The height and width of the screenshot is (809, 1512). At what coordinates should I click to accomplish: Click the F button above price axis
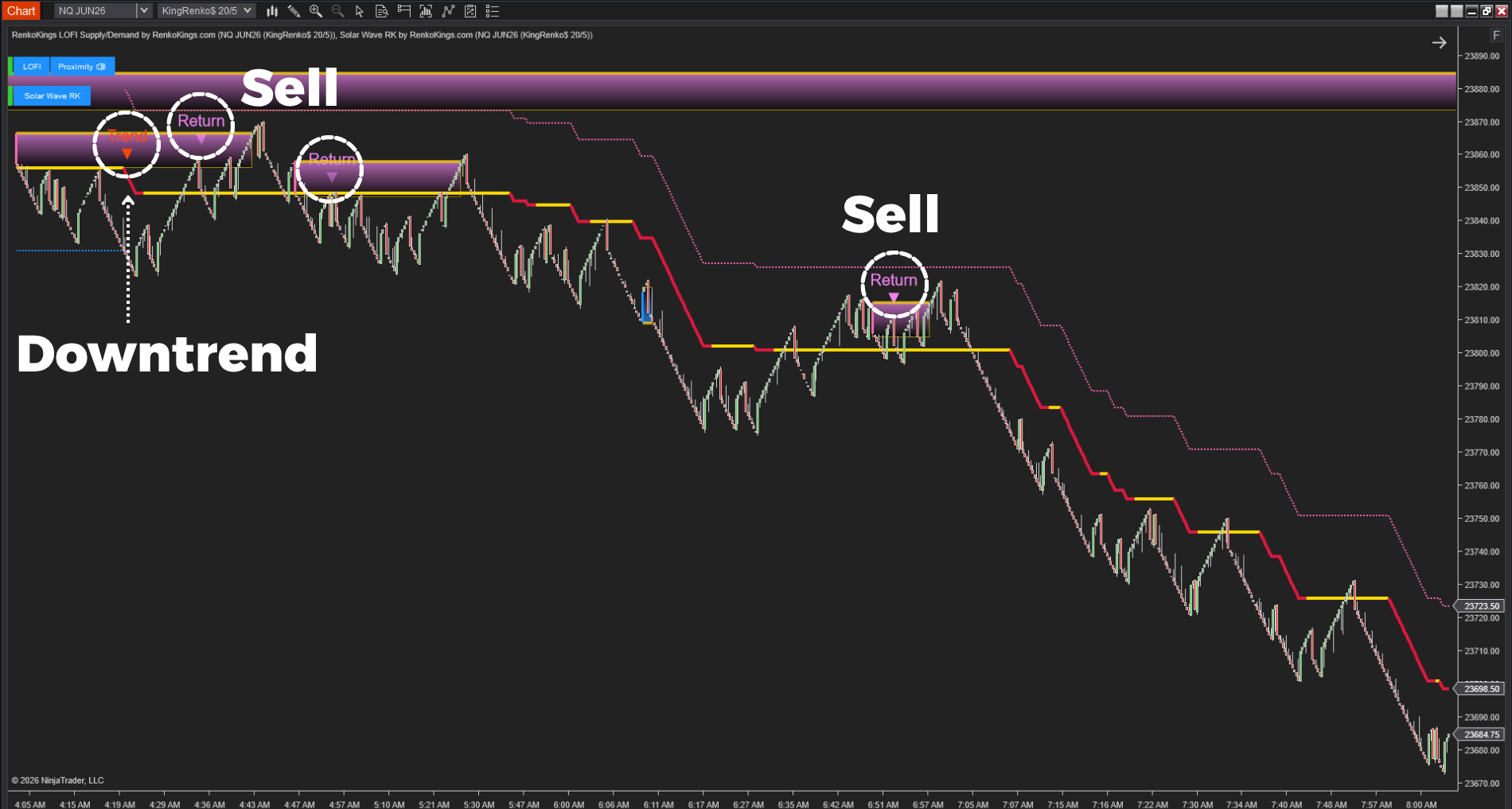click(1495, 36)
